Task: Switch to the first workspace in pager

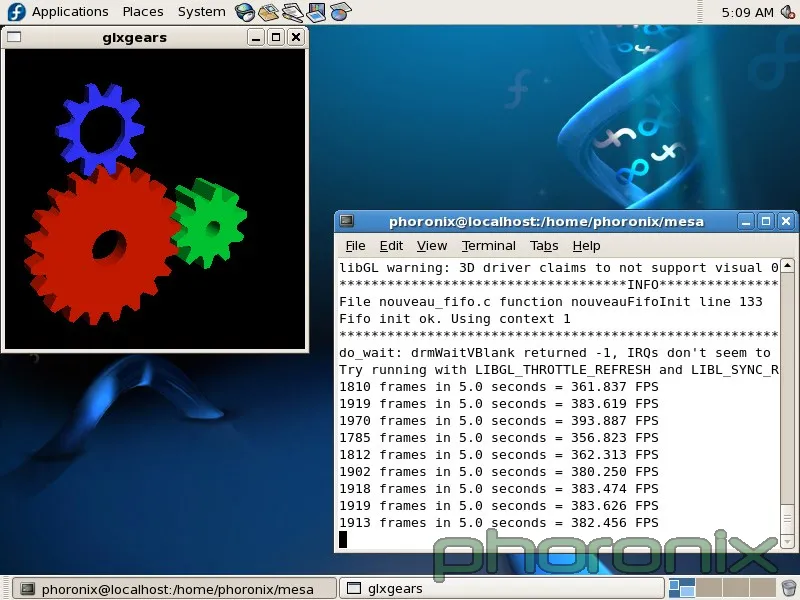Action: [x=682, y=588]
